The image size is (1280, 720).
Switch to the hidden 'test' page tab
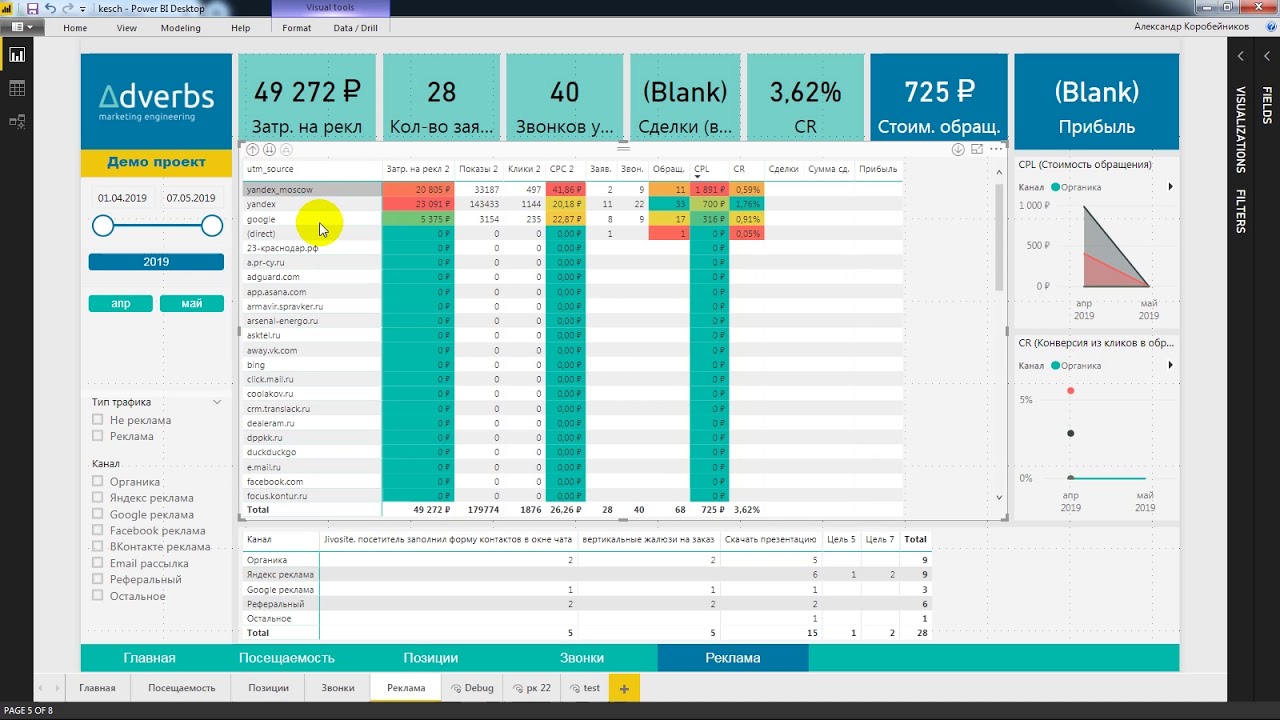click(x=585, y=688)
